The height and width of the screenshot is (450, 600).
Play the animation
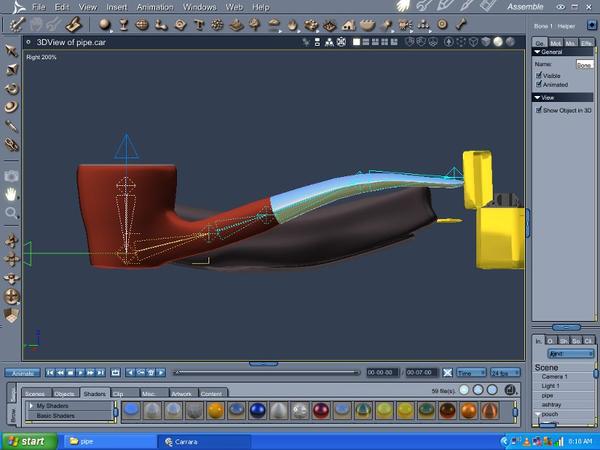(80, 372)
